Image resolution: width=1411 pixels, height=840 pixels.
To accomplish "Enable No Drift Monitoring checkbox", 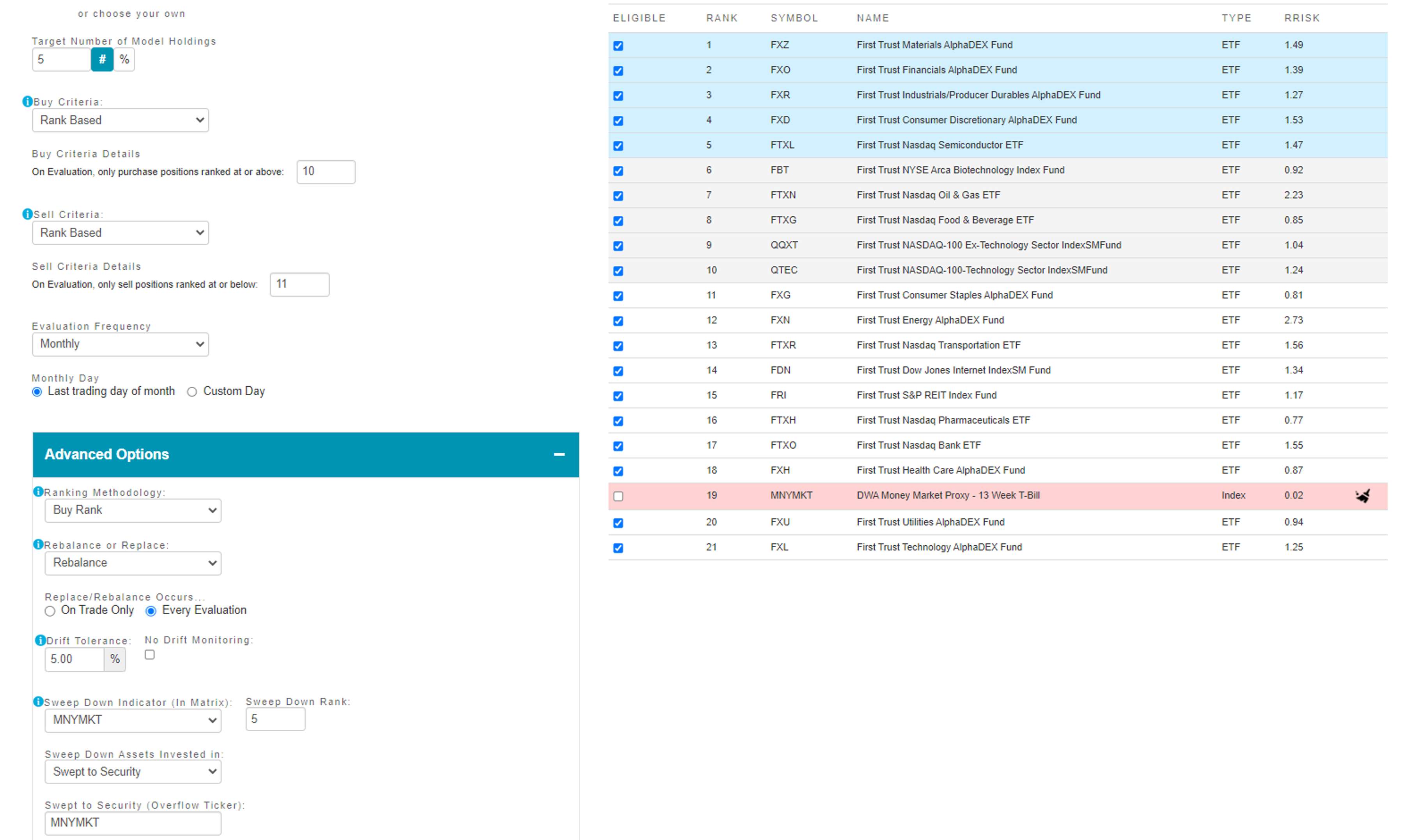I will coord(149,654).
